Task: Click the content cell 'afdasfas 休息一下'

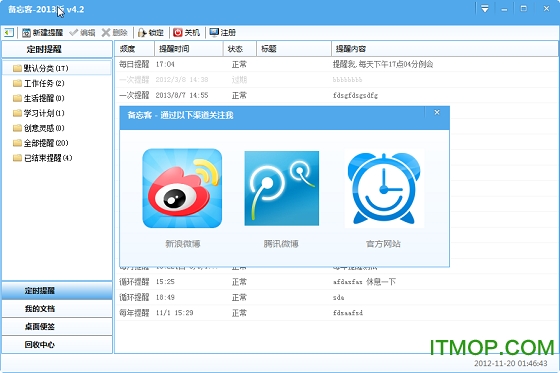Action: coord(364,282)
